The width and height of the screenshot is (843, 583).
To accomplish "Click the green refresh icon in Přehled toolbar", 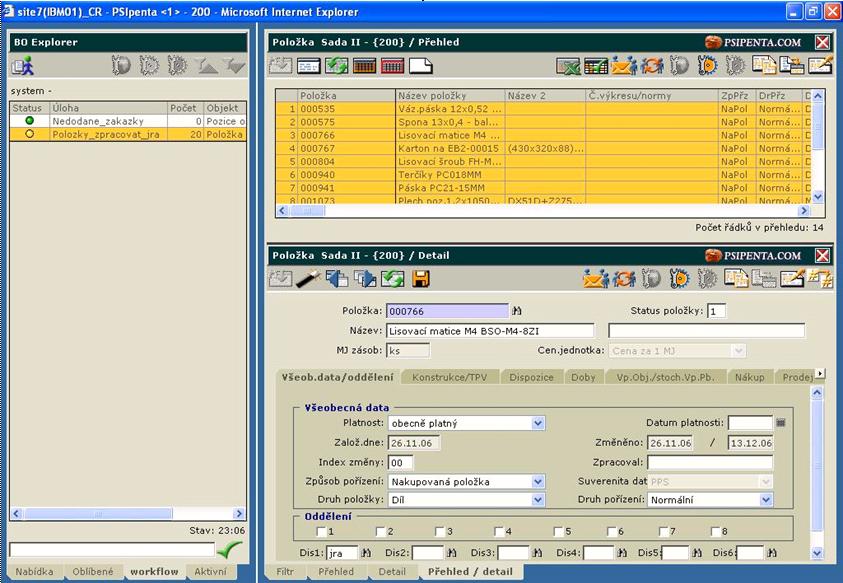I will coord(337,66).
